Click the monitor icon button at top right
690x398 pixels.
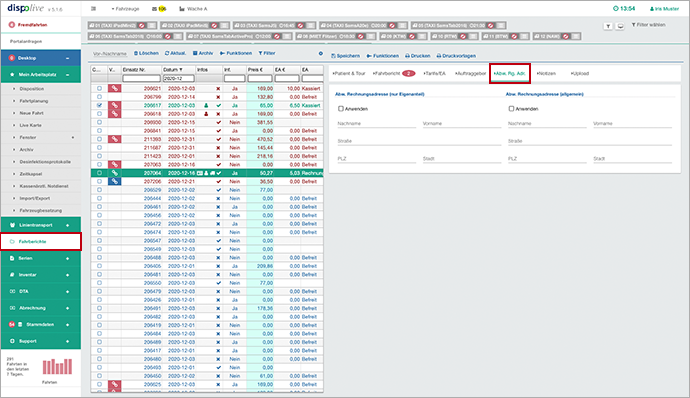click(620, 26)
